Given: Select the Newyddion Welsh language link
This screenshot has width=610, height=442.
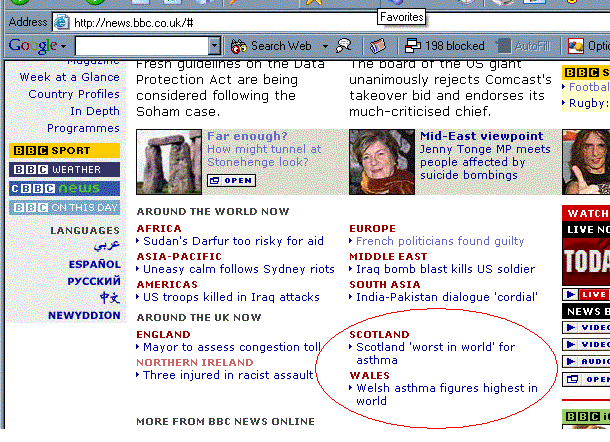Looking at the screenshot, I should 84,315.
